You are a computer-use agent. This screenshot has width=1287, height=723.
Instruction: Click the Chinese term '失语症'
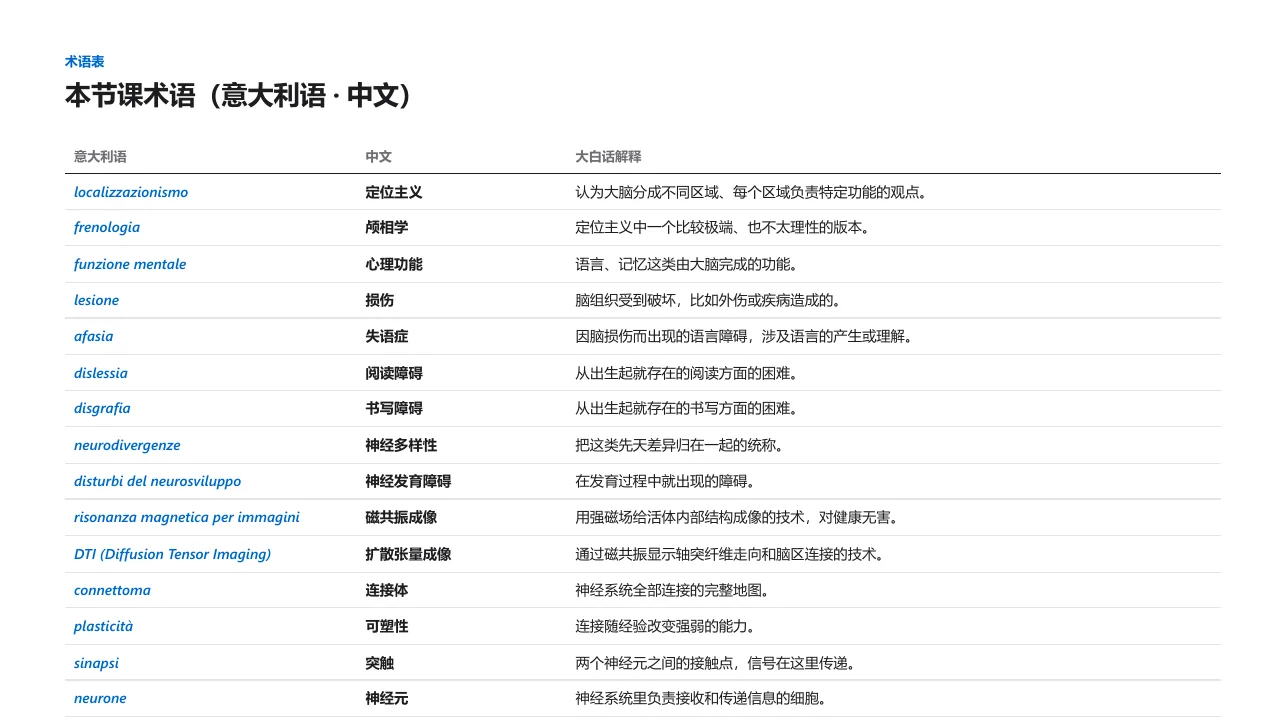(x=387, y=336)
